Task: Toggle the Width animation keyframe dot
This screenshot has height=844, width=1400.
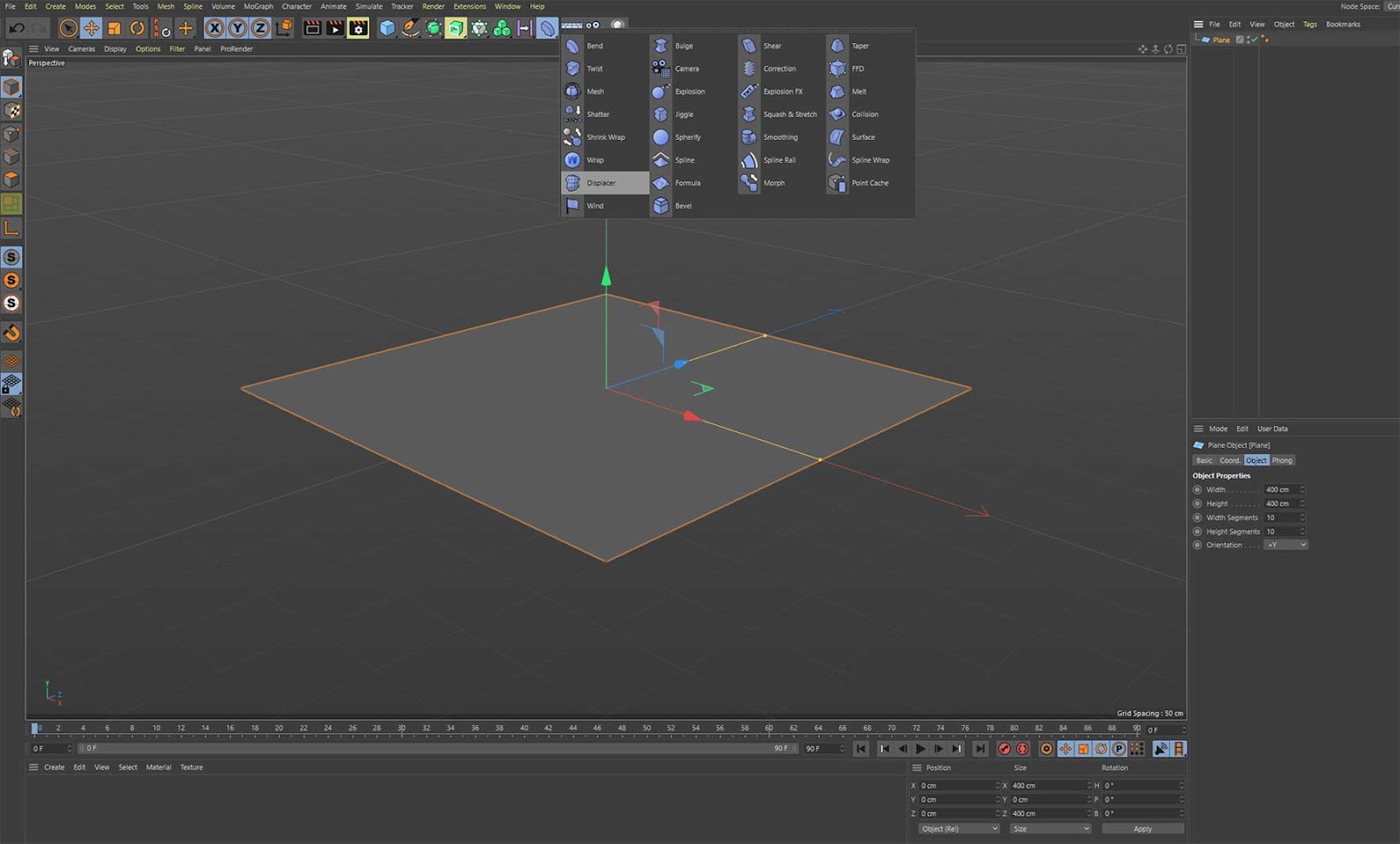Action: (x=1198, y=490)
